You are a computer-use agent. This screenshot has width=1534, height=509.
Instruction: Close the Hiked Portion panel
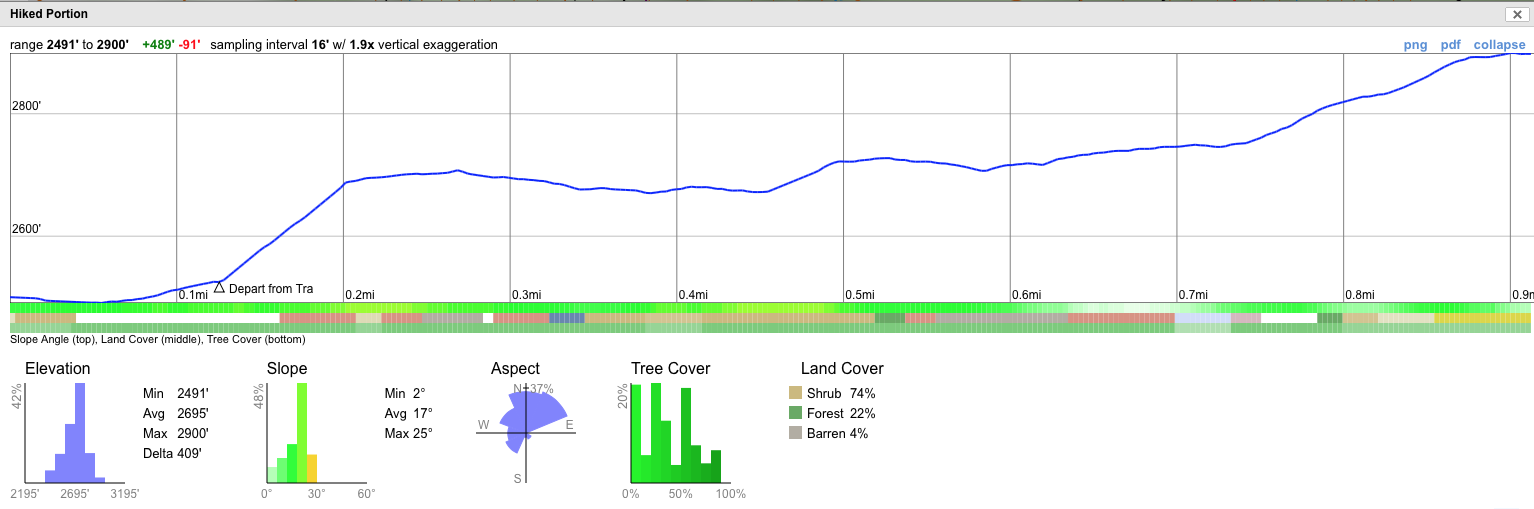(x=1516, y=14)
